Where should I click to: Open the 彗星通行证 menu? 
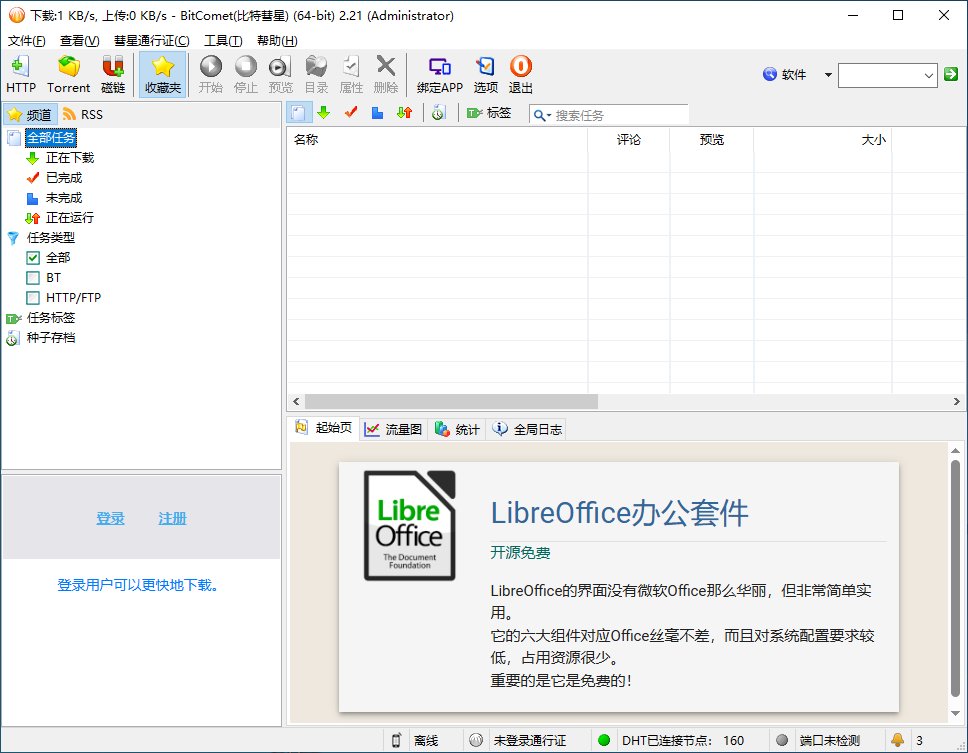pyautogui.click(x=151, y=41)
